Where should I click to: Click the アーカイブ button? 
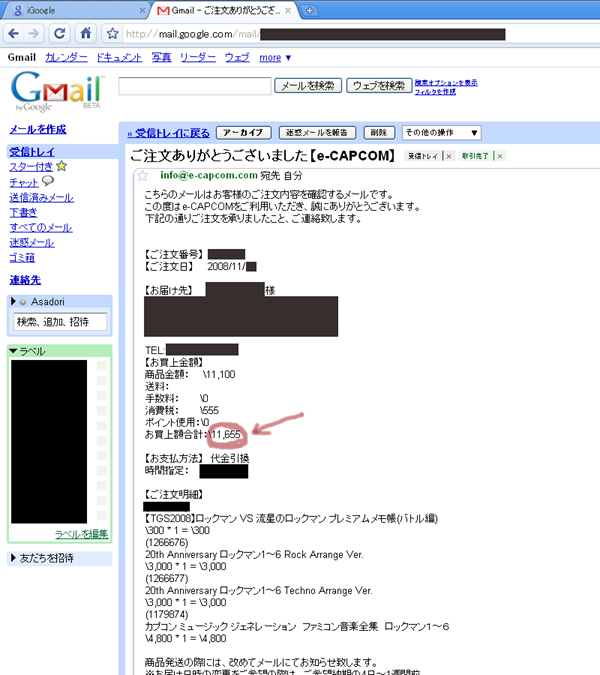pos(244,133)
